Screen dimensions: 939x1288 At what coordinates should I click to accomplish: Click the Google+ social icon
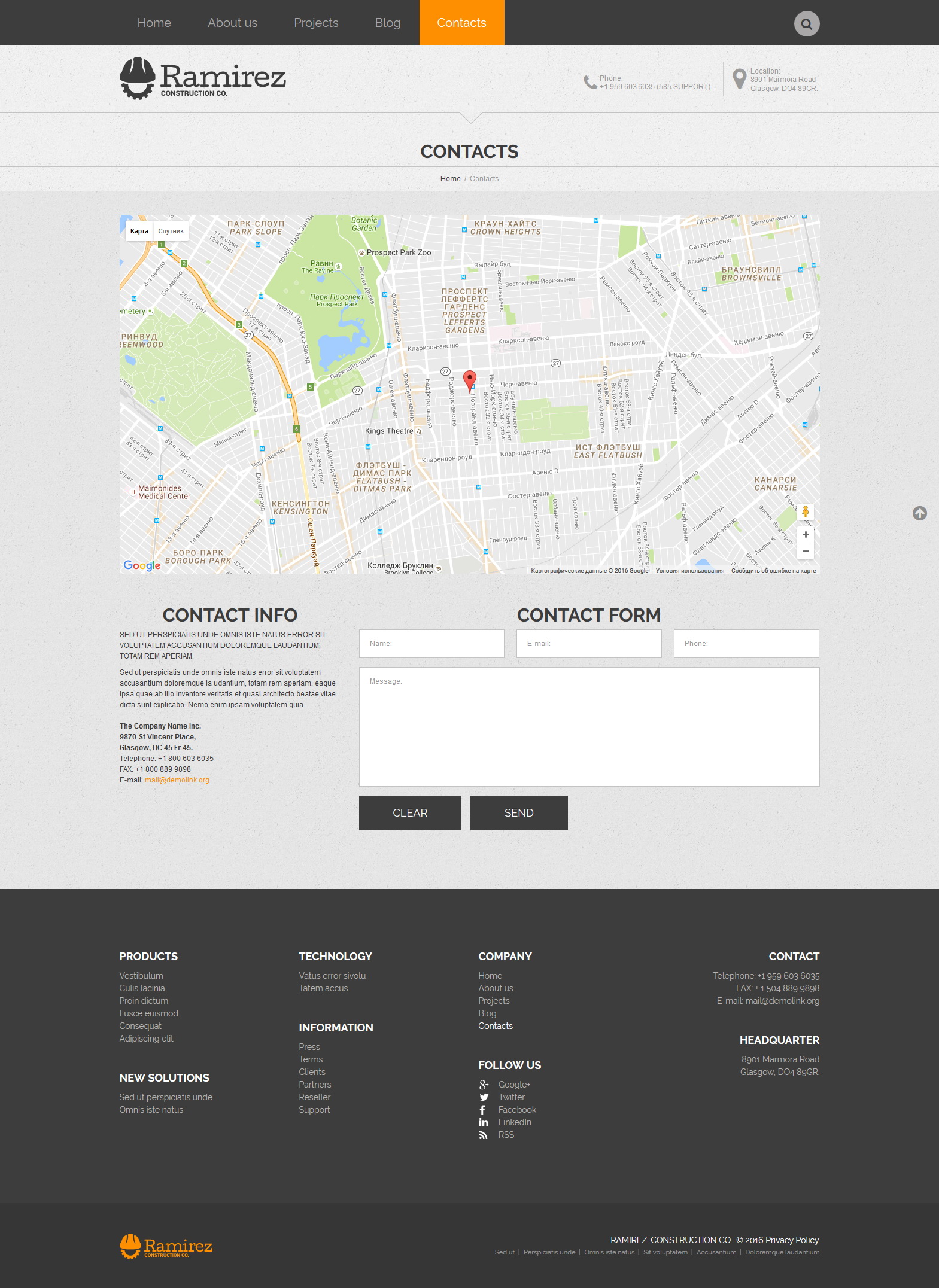[x=484, y=1085]
